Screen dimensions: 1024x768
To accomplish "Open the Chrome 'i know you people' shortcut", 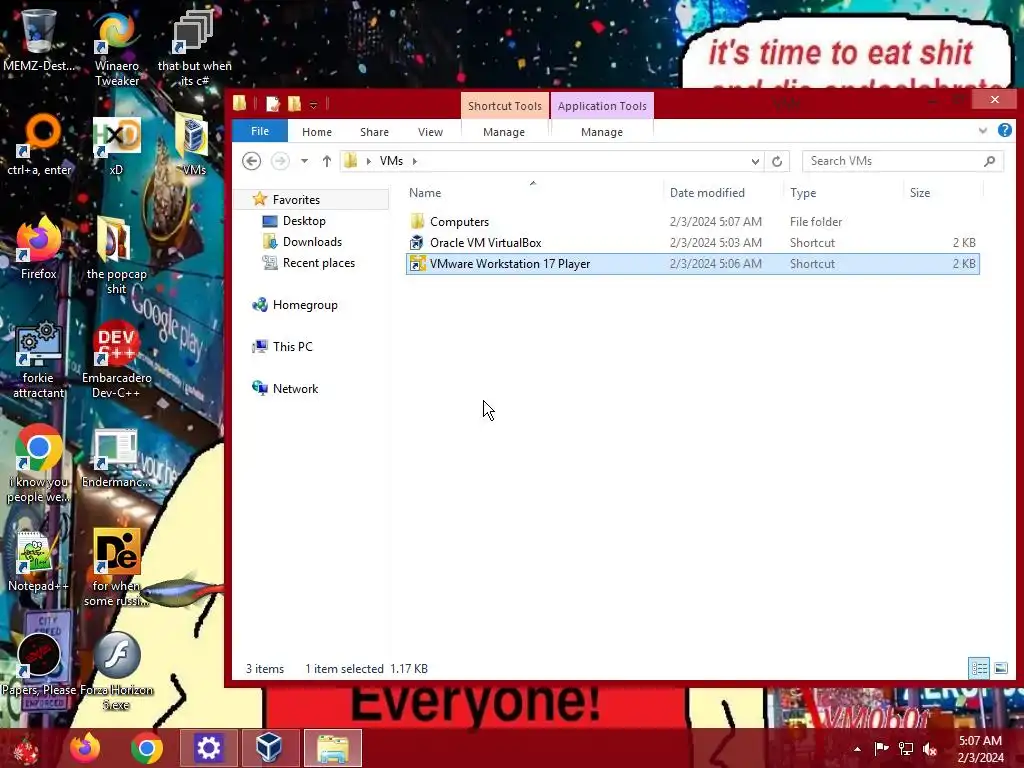I will pyautogui.click(x=38, y=464).
